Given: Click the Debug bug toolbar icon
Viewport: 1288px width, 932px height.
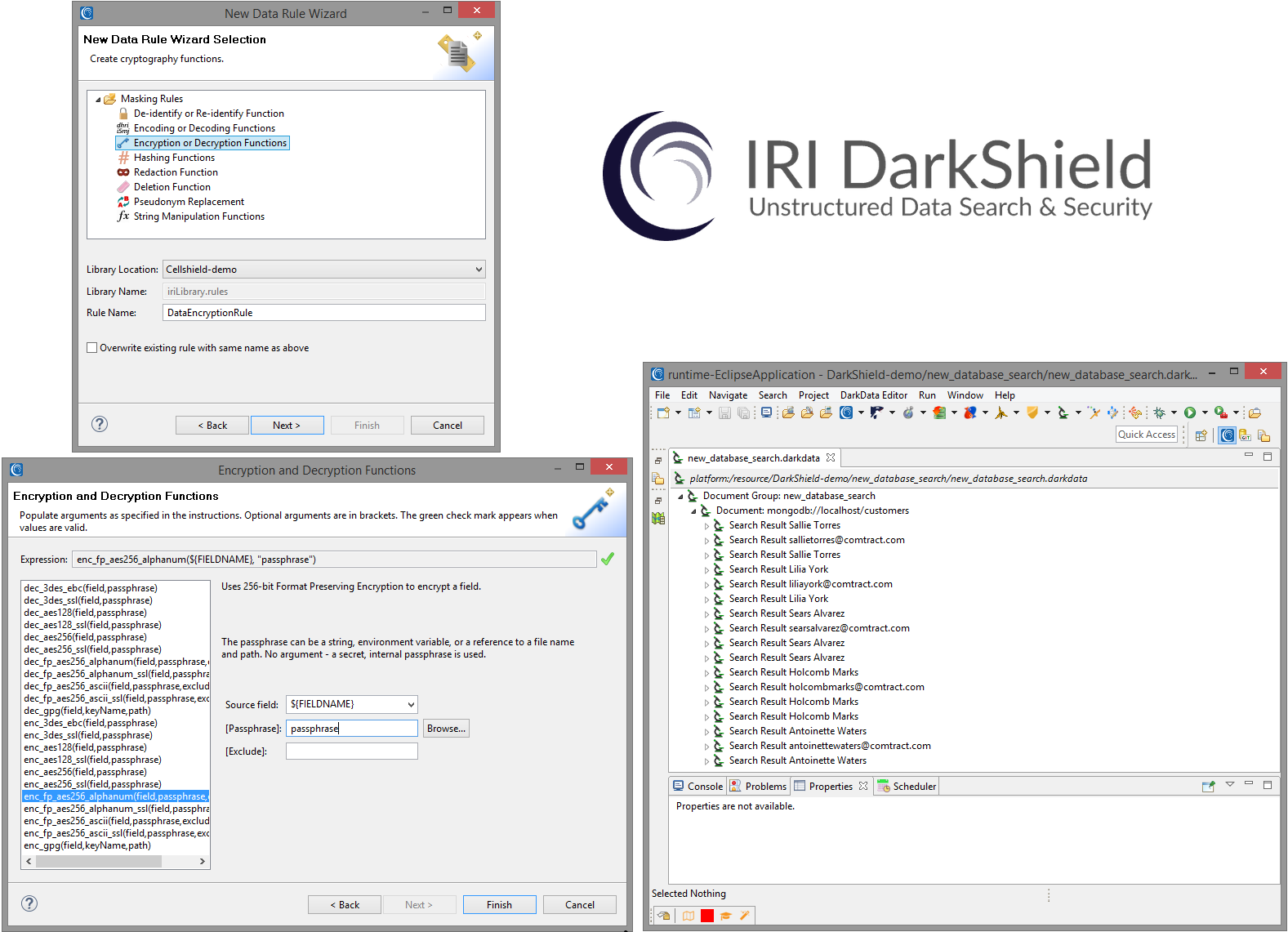Looking at the screenshot, I should 1159,413.
